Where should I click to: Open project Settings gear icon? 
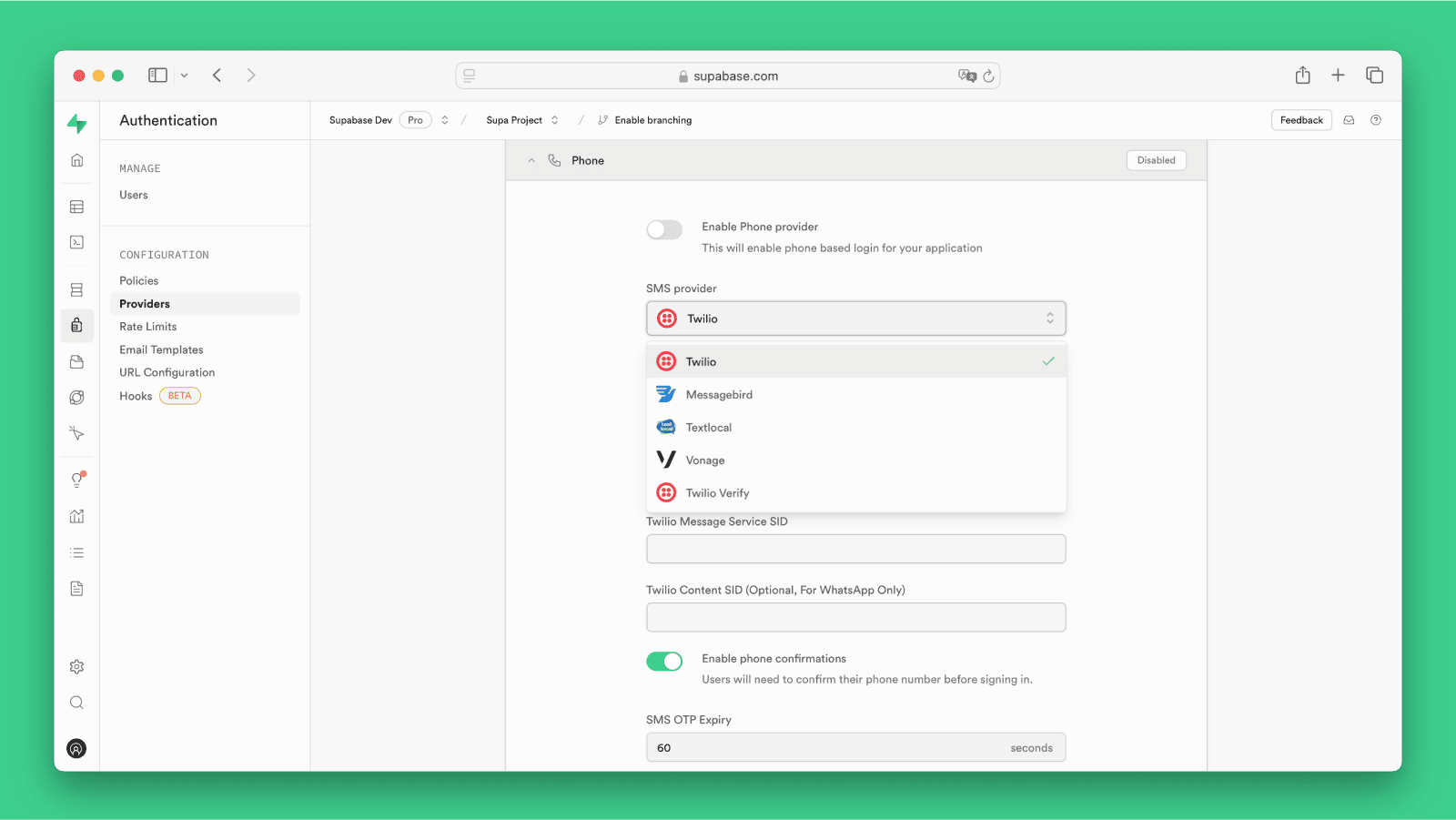[76, 666]
